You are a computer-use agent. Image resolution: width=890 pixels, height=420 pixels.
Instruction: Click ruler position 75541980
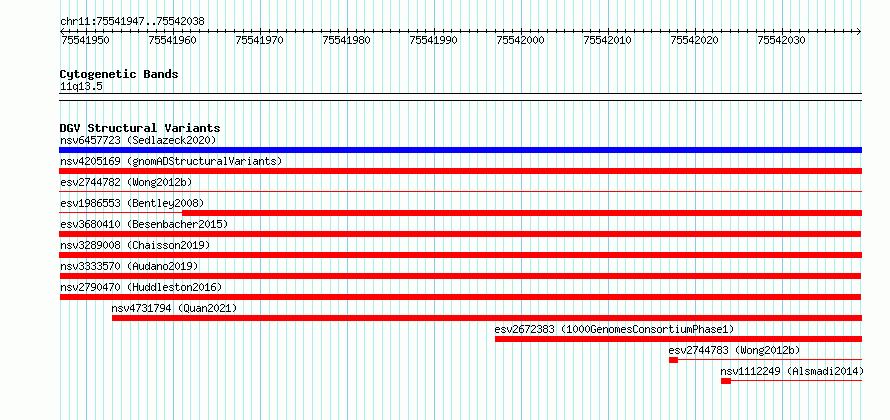[346, 40]
